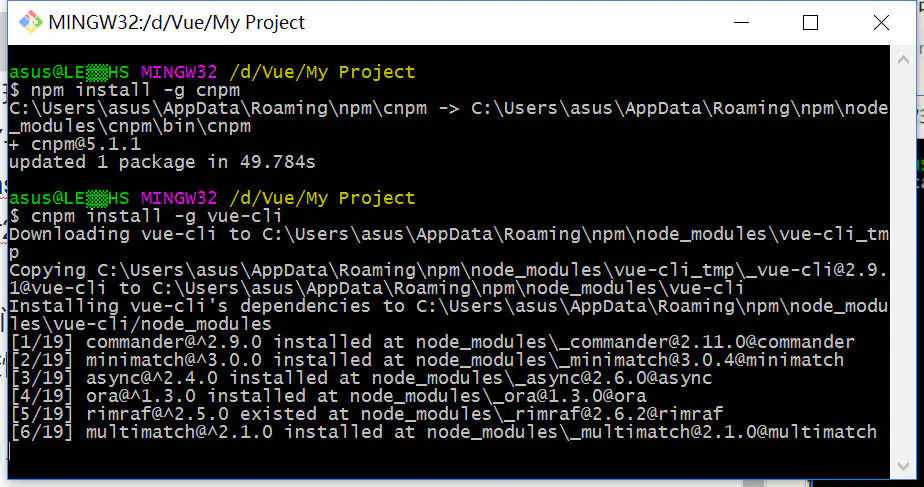Image resolution: width=924 pixels, height=487 pixels.
Task: Click the [2/19] minimatch install line
Action: click(x=427, y=360)
